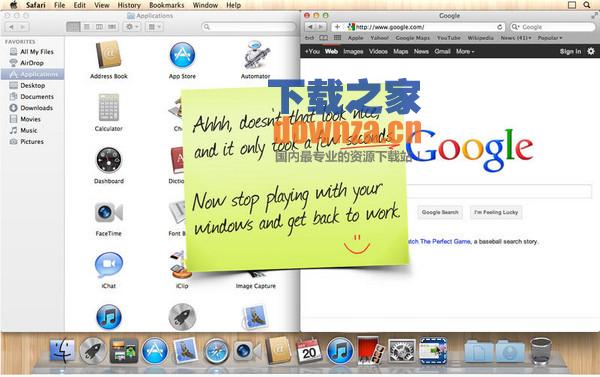Switch Finder to column view

[99, 27]
